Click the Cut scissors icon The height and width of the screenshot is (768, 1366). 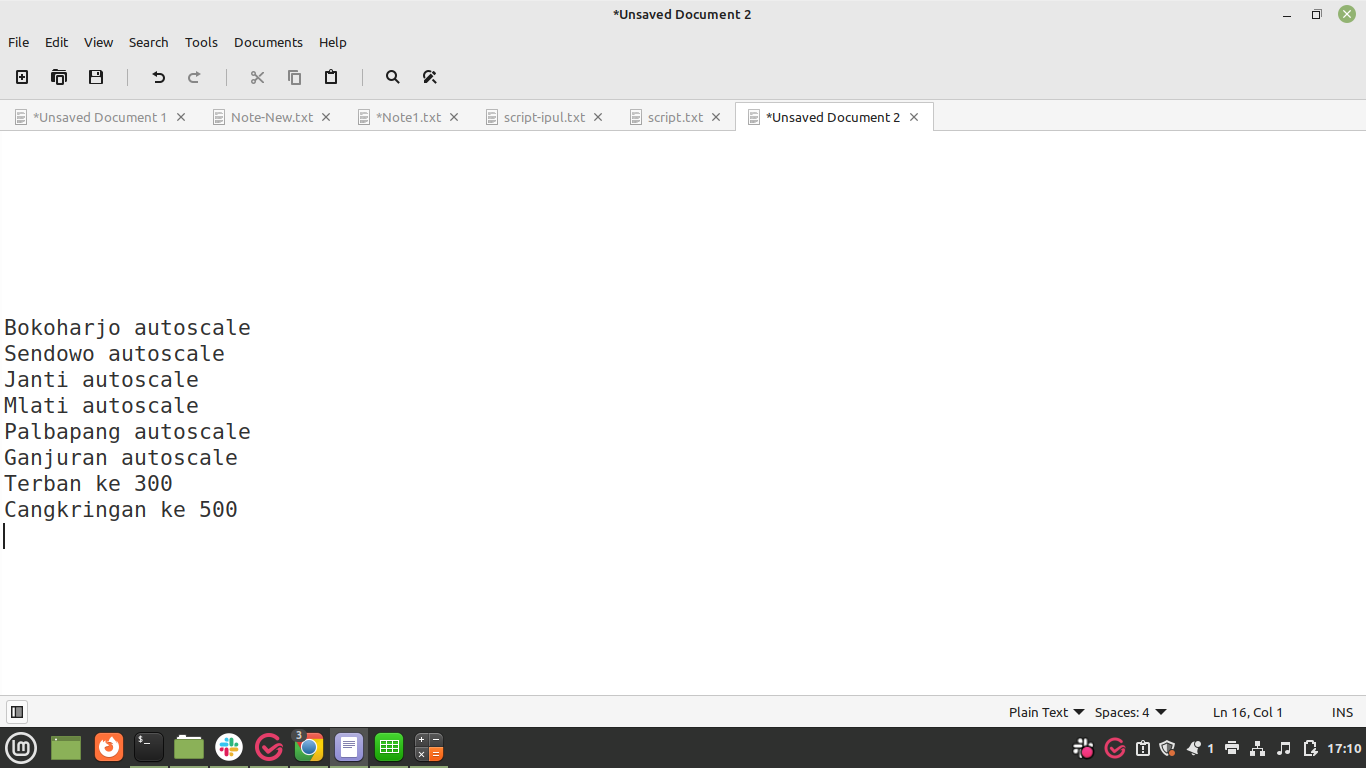coord(257,77)
